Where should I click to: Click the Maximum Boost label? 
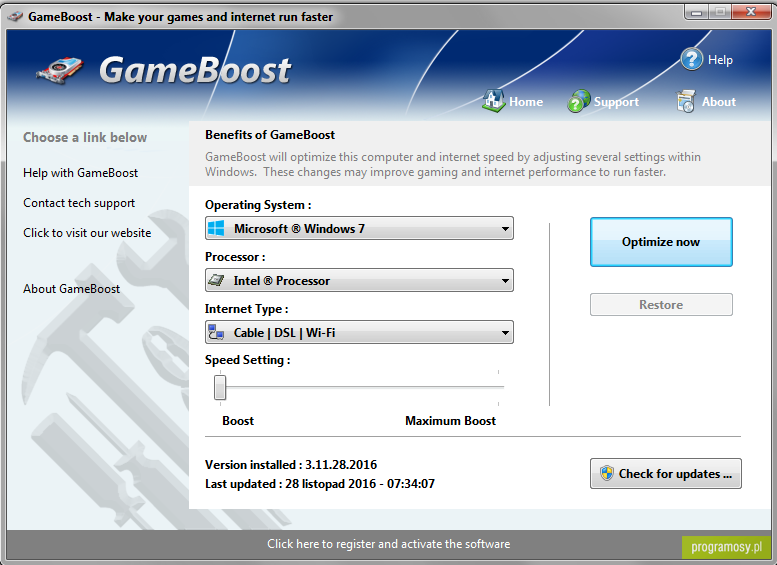point(450,421)
